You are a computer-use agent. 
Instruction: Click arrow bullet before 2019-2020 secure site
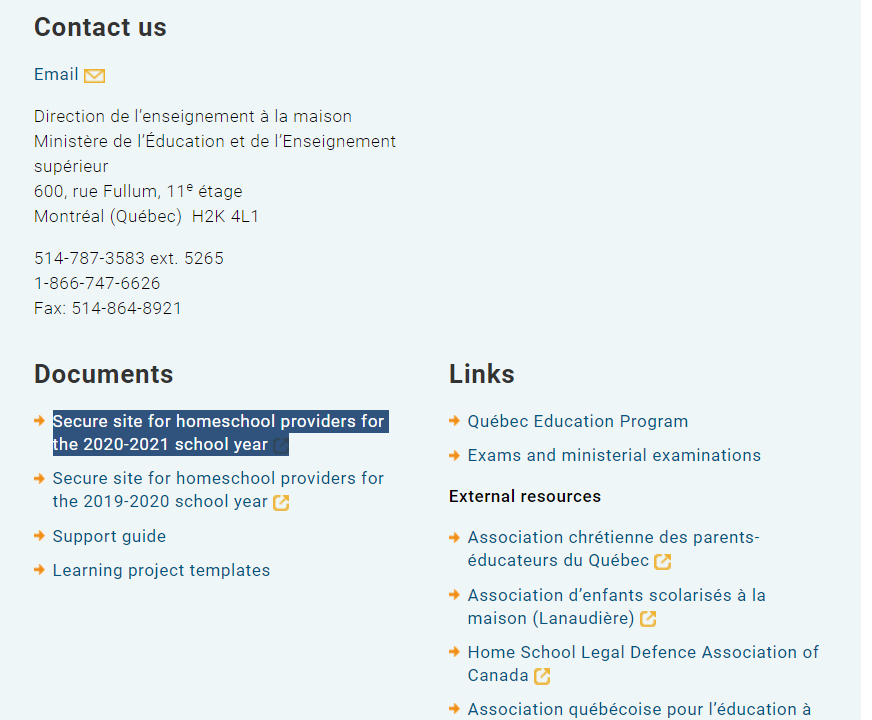click(x=39, y=478)
